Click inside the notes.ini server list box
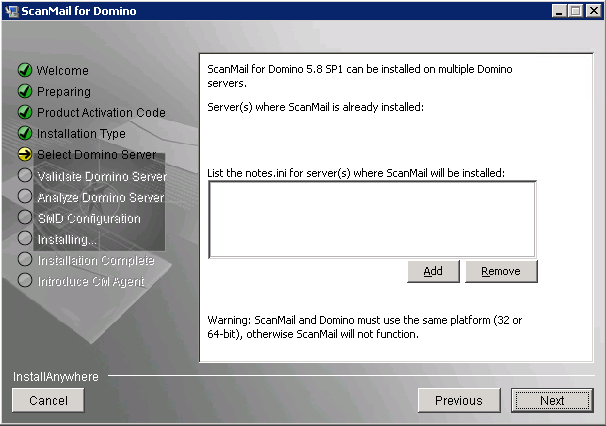 click(x=371, y=218)
